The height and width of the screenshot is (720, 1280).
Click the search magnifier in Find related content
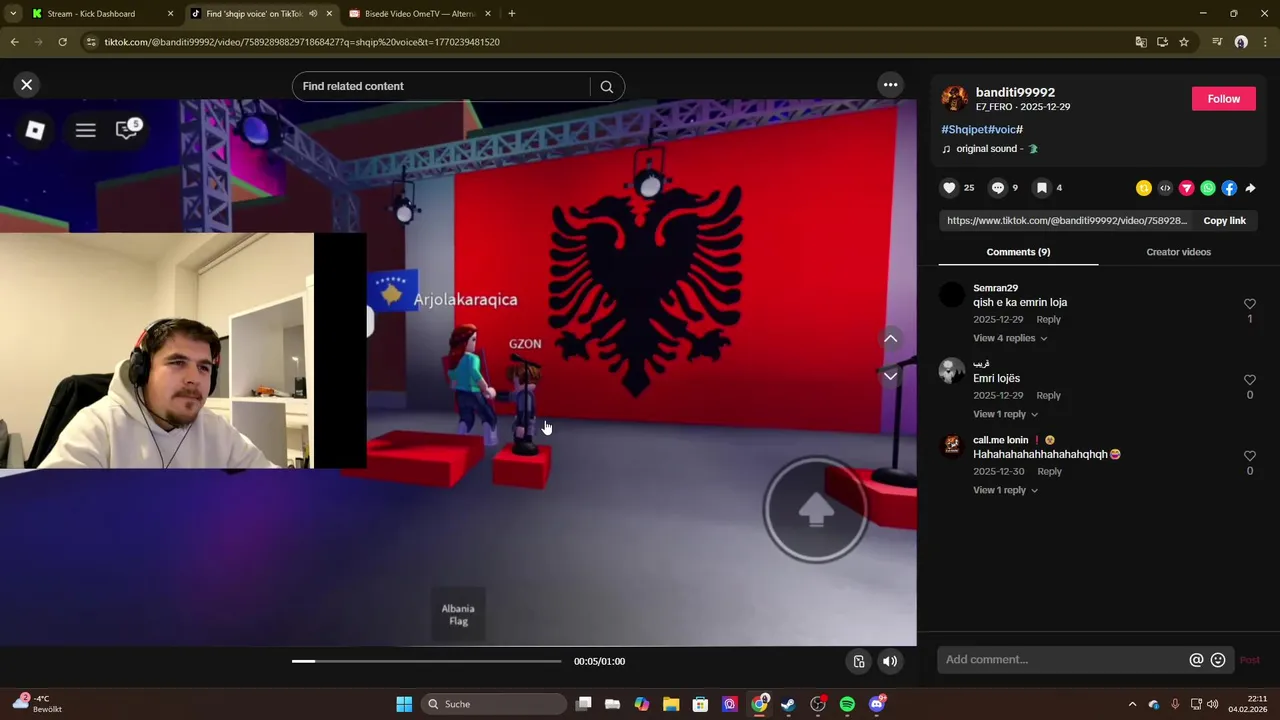[x=606, y=87]
